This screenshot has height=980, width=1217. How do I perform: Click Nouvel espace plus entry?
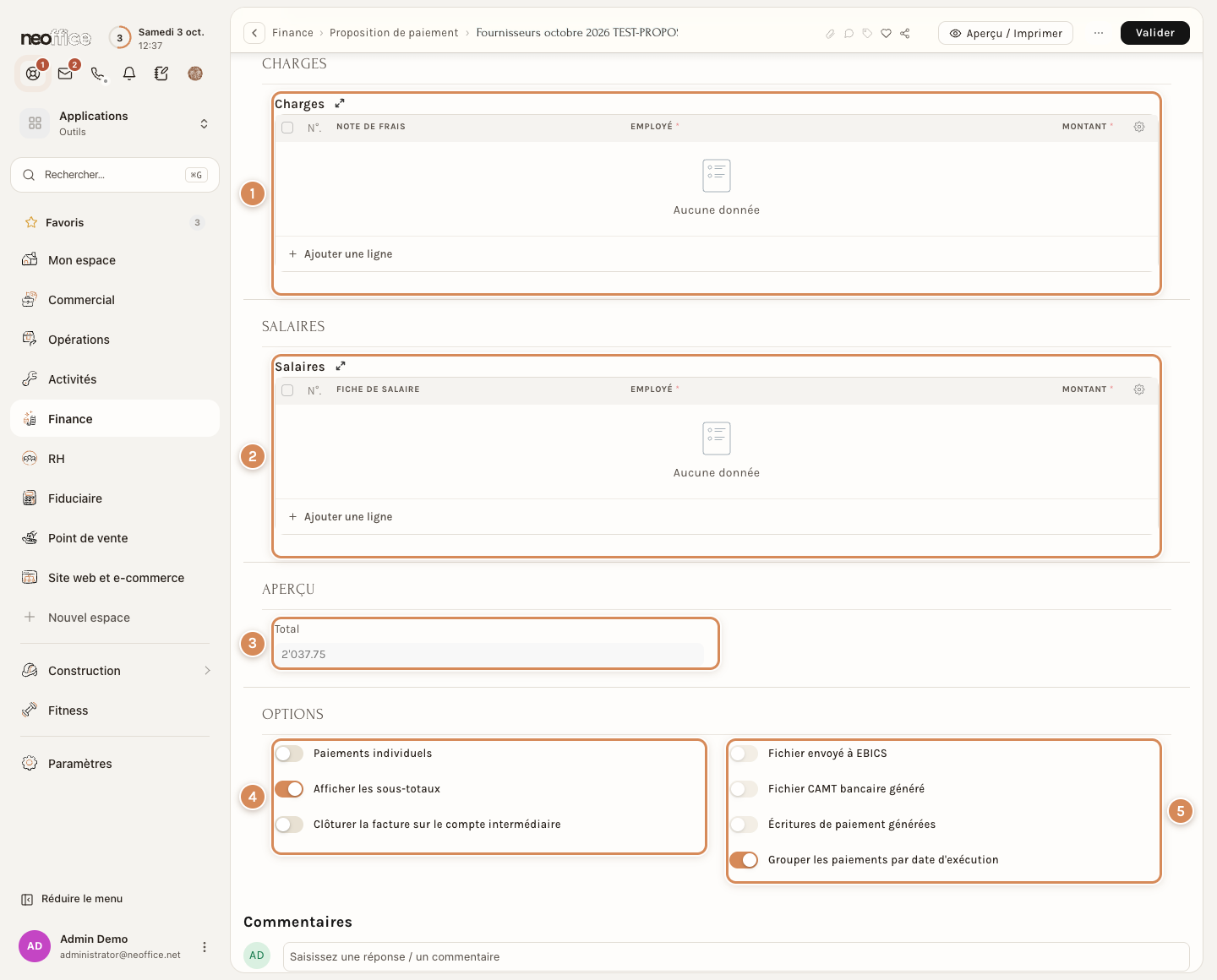115,618
